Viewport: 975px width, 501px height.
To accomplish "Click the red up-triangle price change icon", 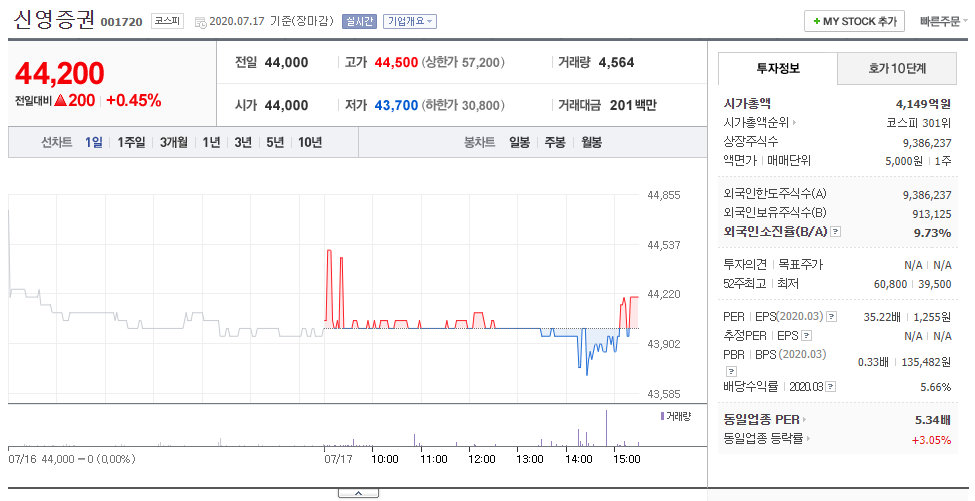I will point(60,101).
